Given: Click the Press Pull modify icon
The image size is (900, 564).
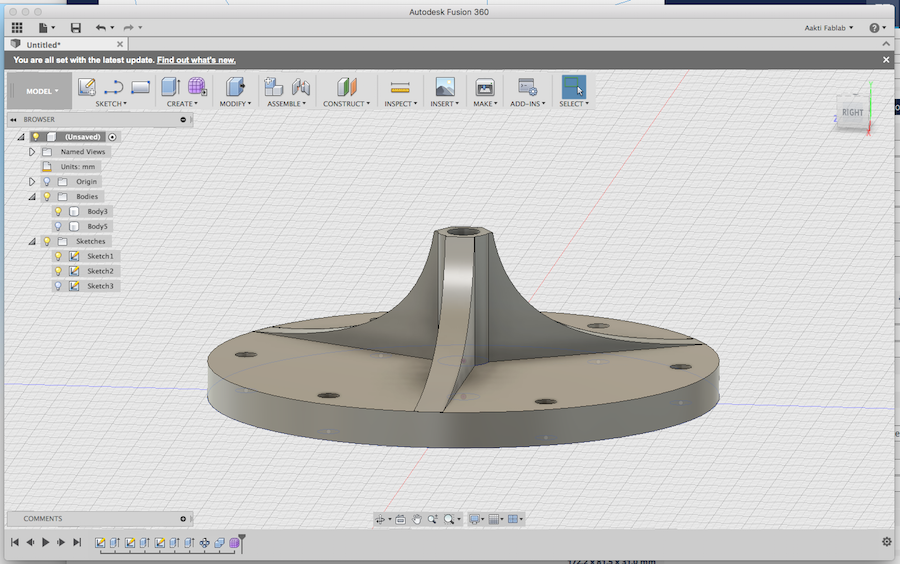Looking at the screenshot, I should [235, 87].
